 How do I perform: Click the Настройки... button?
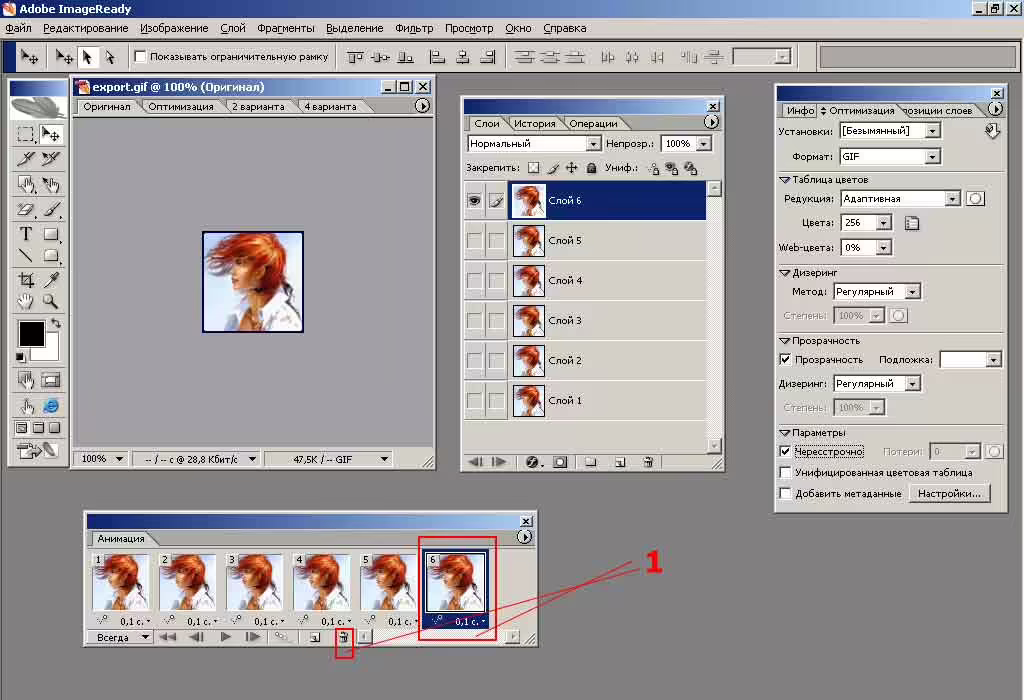(949, 494)
